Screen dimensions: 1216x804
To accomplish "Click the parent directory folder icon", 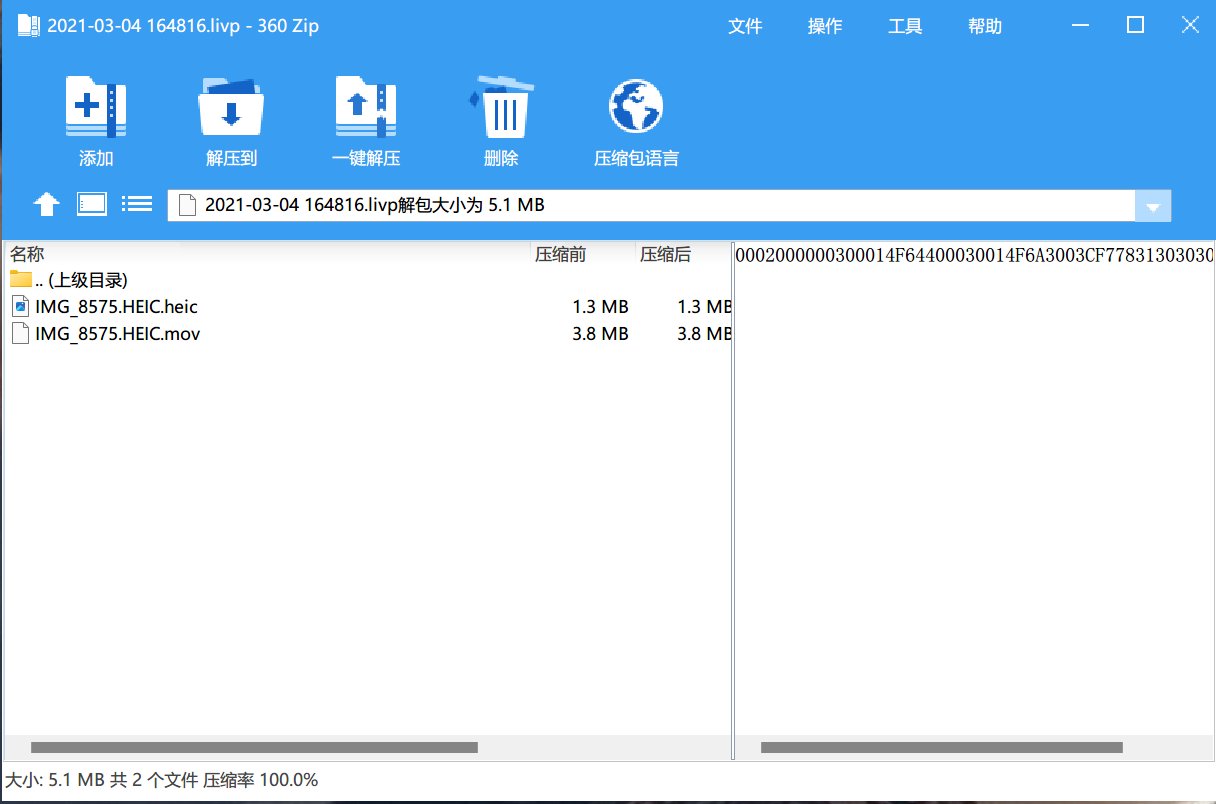I will point(21,279).
